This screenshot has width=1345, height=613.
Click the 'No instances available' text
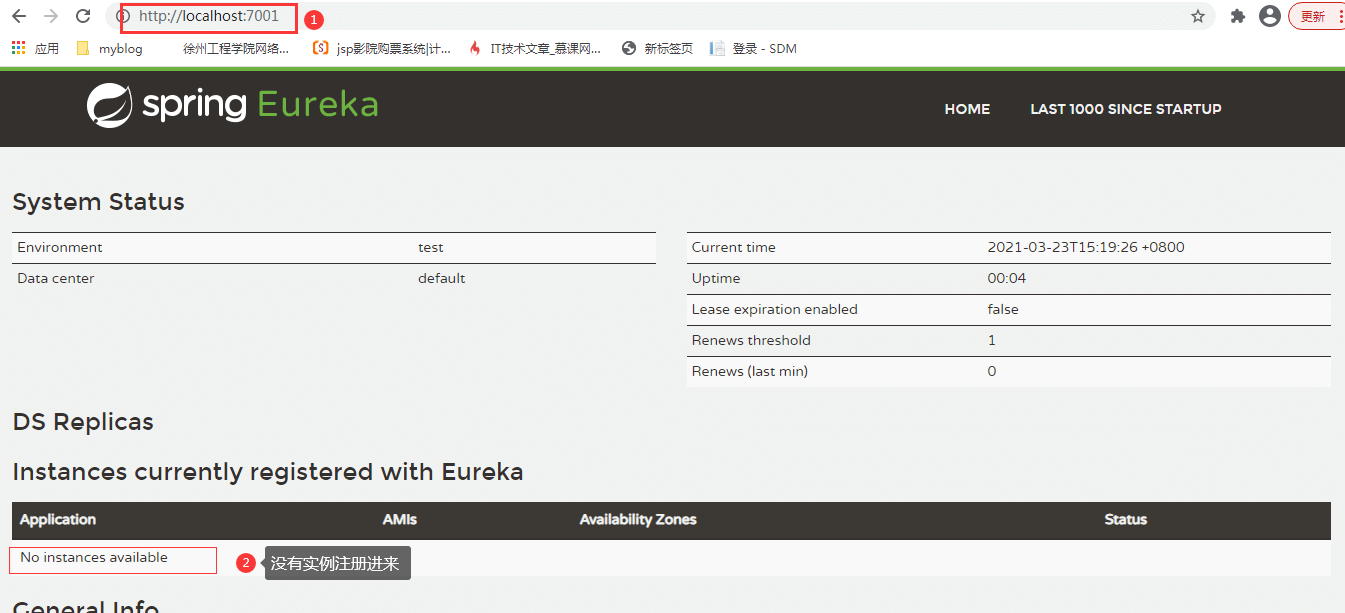(94, 557)
